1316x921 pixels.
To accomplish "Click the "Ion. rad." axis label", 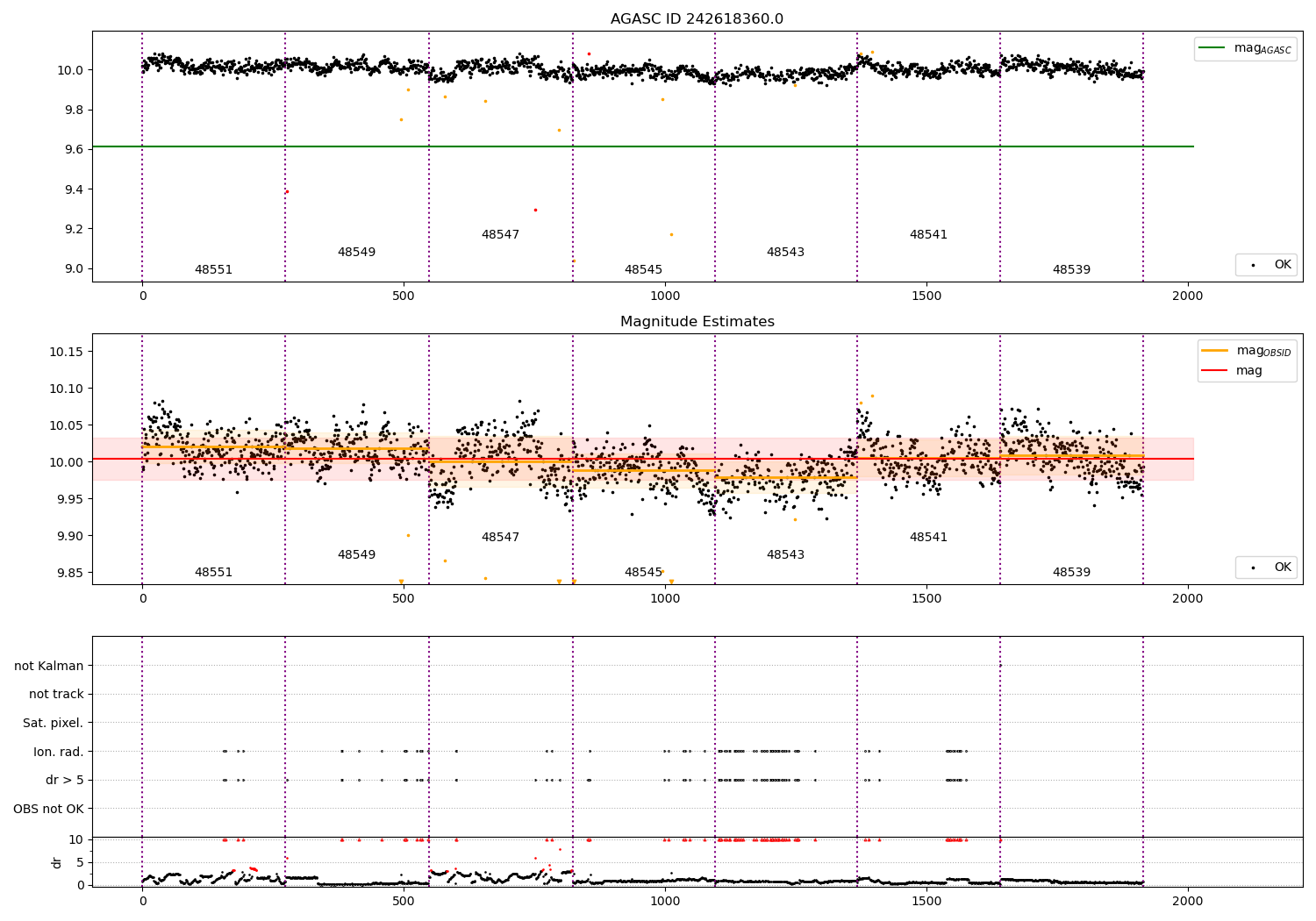I will [x=59, y=753].
